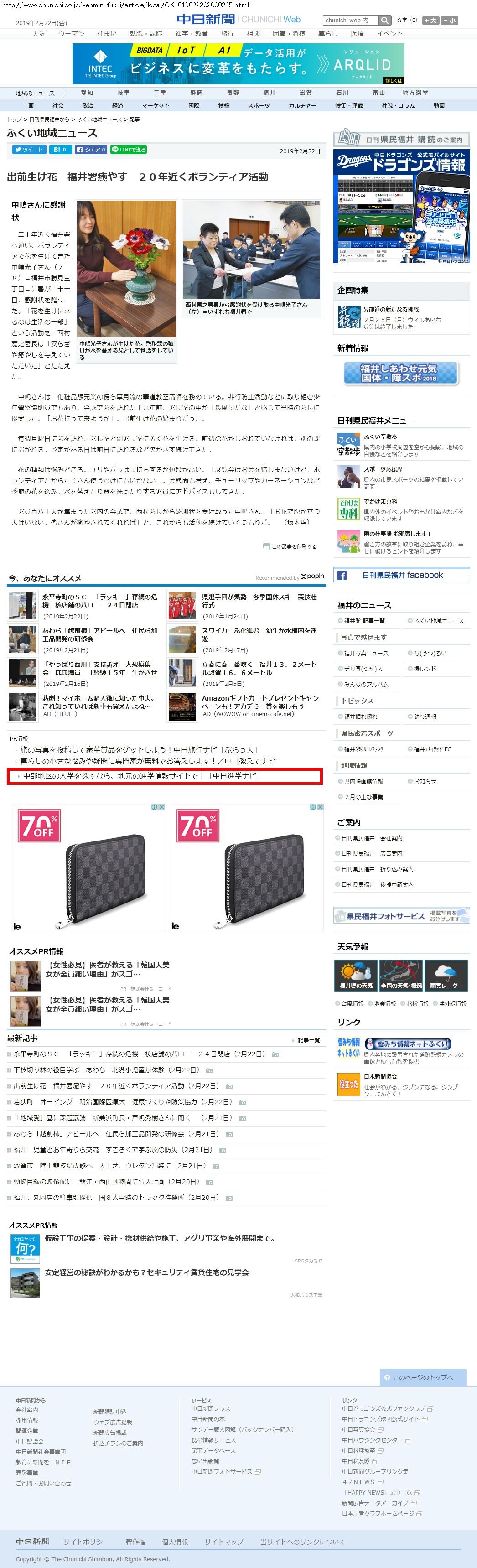Open the flower arrangement photo thumbnail
This screenshot has width=477, height=1568.
click(x=127, y=269)
